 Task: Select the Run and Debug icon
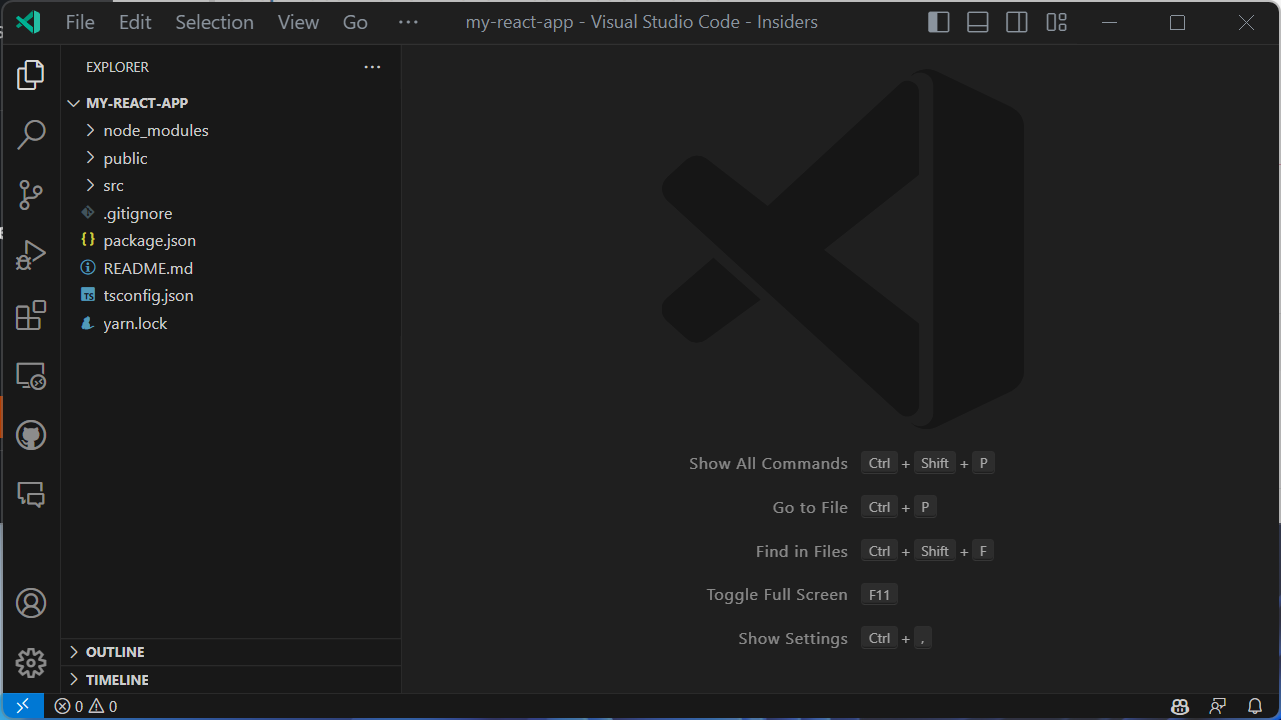[31, 255]
